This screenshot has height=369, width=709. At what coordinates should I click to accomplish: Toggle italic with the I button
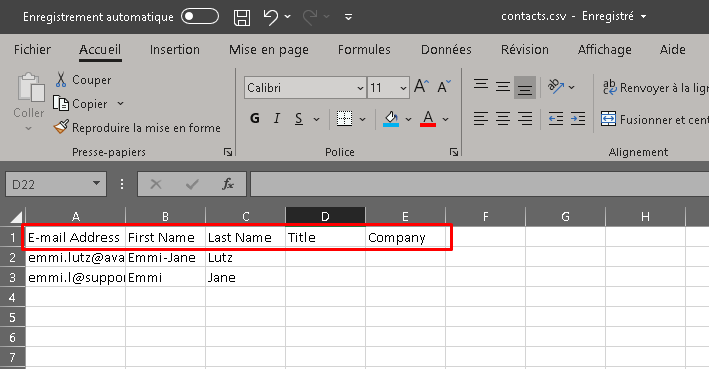277,119
